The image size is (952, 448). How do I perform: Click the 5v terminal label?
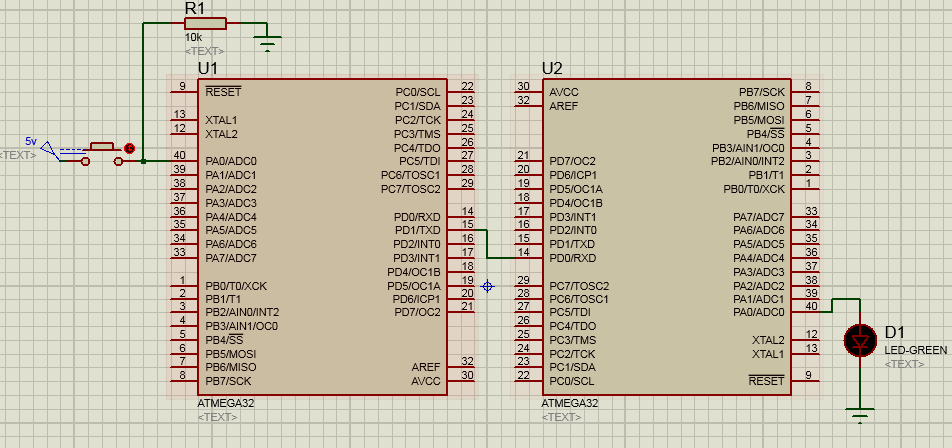tap(30, 140)
